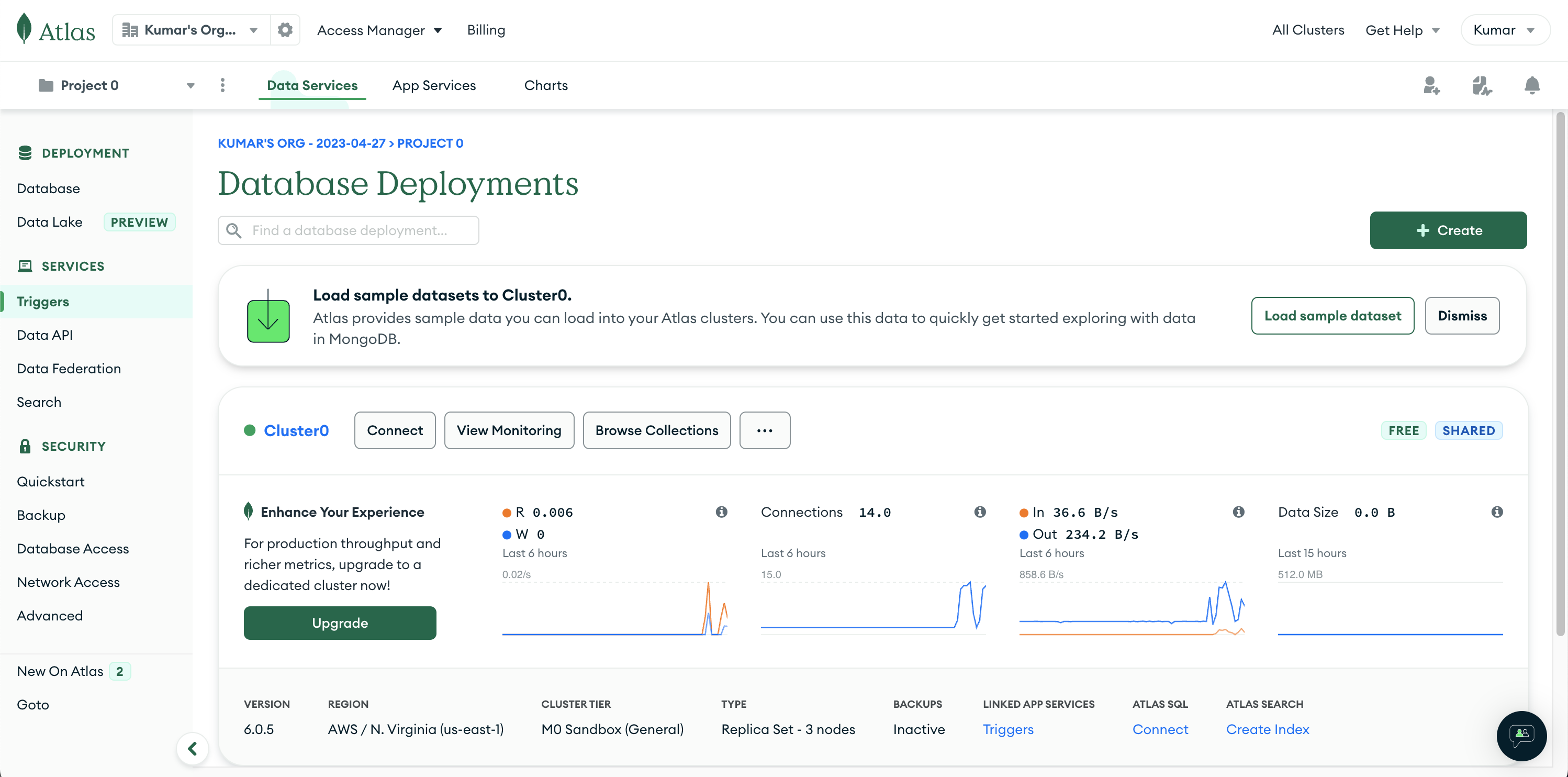Open New On Atlas item

click(73, 671)
